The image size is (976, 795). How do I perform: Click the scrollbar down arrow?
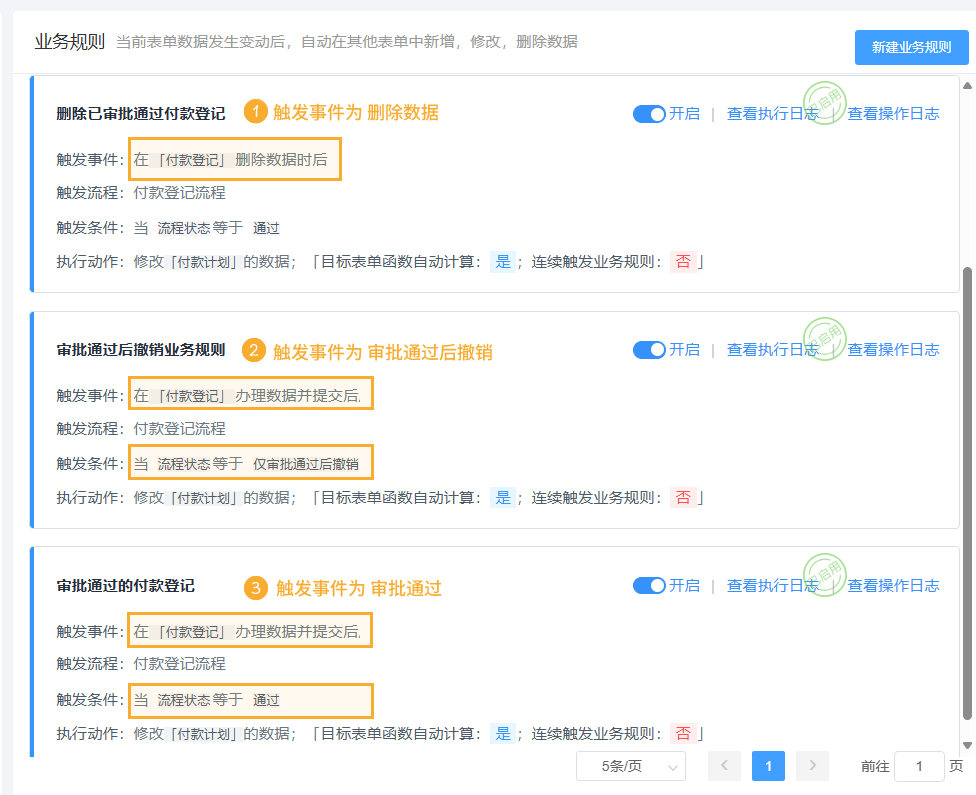pyautogui.click(x=967, y=745)
